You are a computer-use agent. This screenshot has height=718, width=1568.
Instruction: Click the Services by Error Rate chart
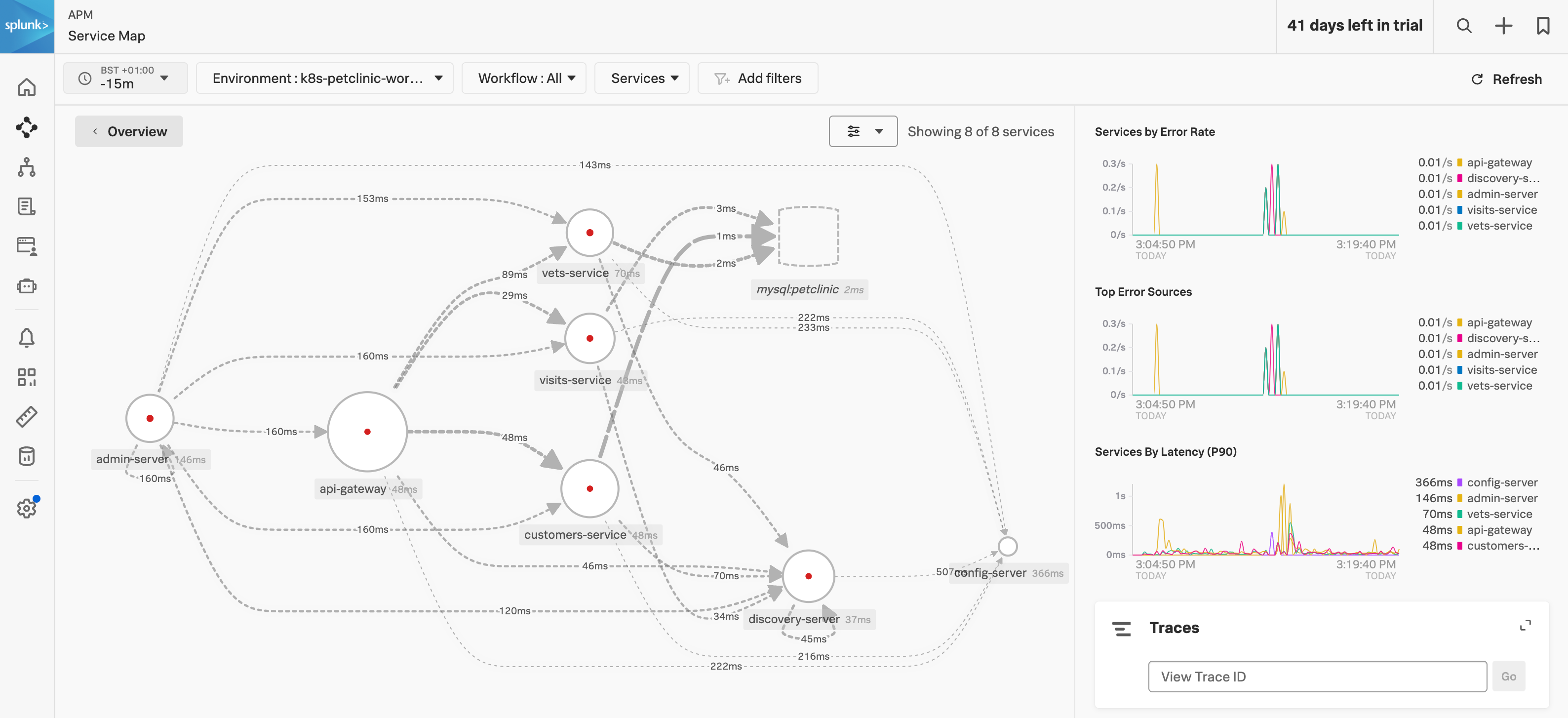[x=1265, y=199]
